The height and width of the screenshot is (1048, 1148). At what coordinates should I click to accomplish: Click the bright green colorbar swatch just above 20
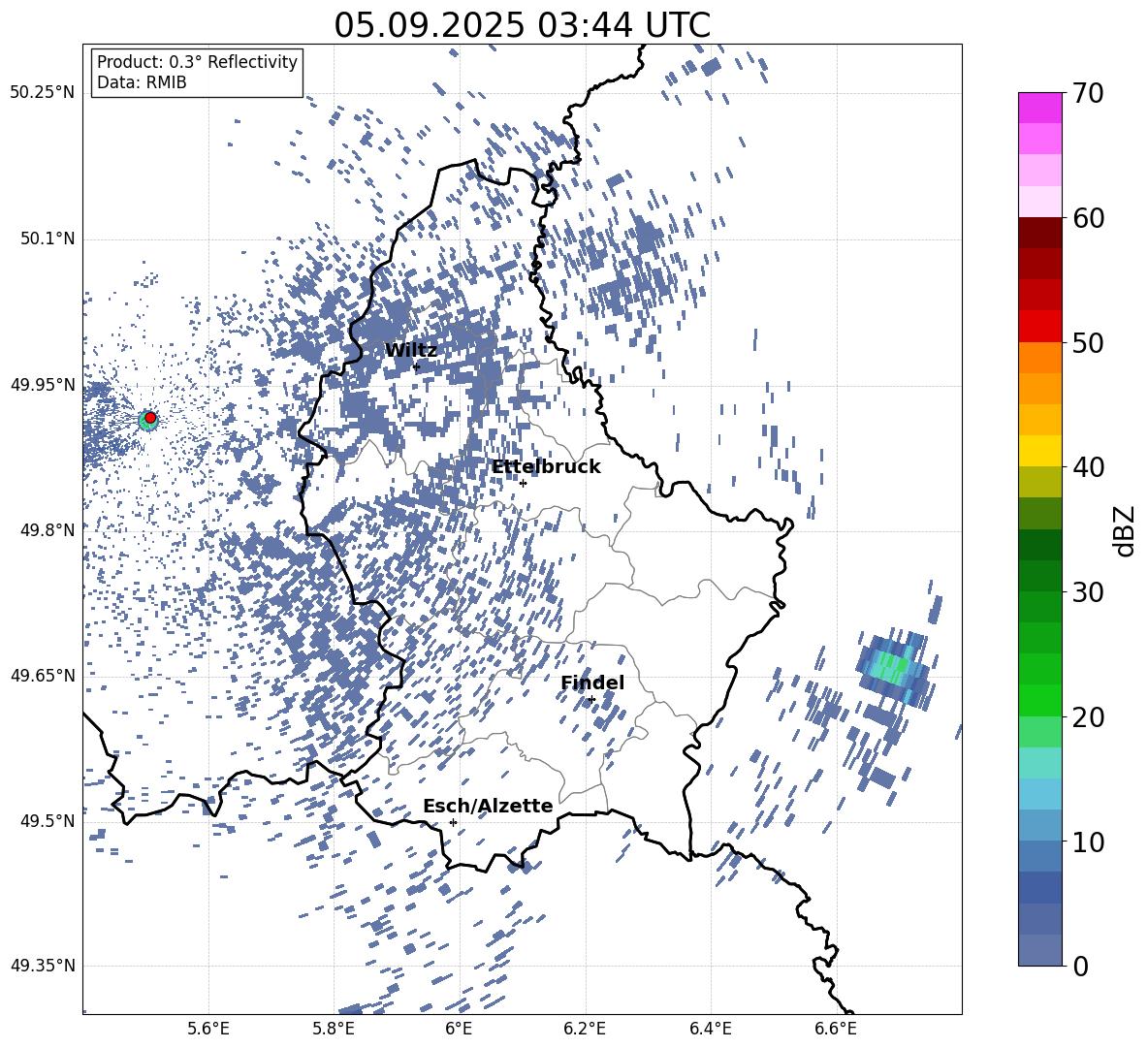pyautogui.click(x=1039, y=700)
